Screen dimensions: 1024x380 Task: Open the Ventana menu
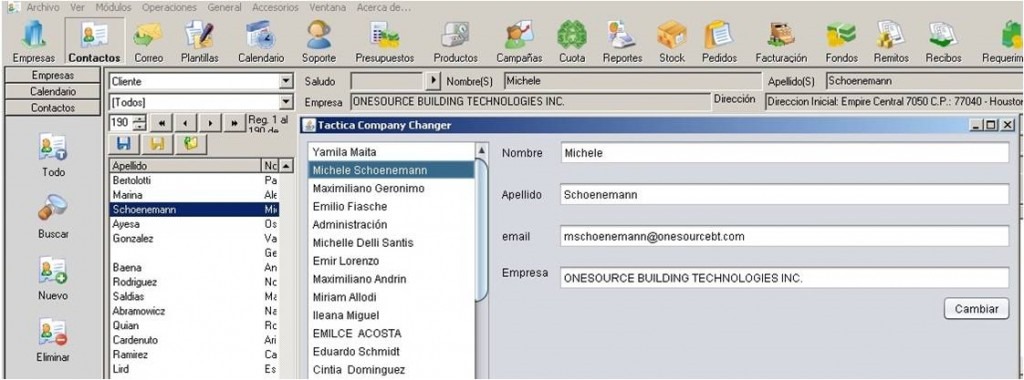click(328, 8)
